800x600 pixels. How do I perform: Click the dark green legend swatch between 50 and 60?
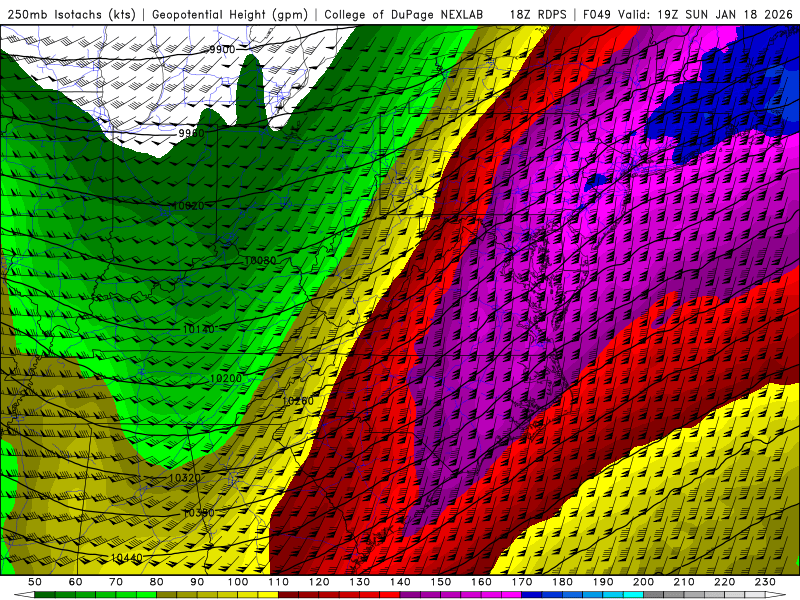tap(45, 595)
